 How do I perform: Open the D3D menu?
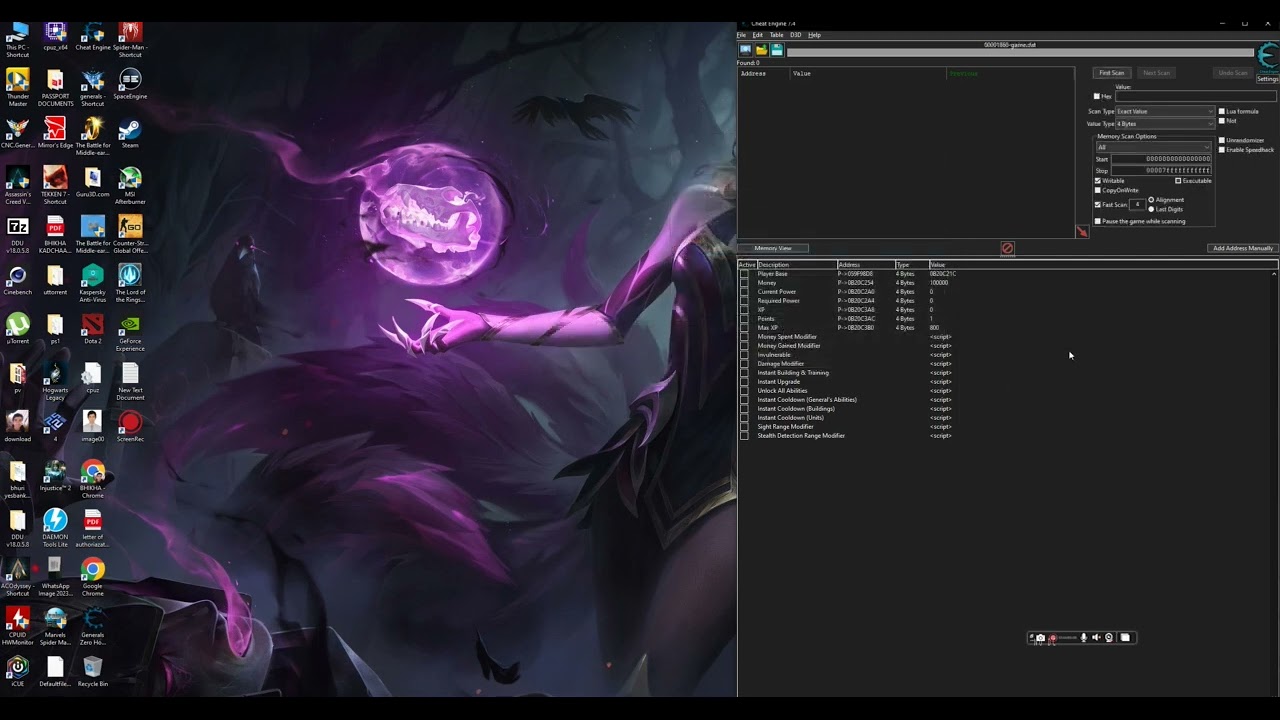pos(796,35)
